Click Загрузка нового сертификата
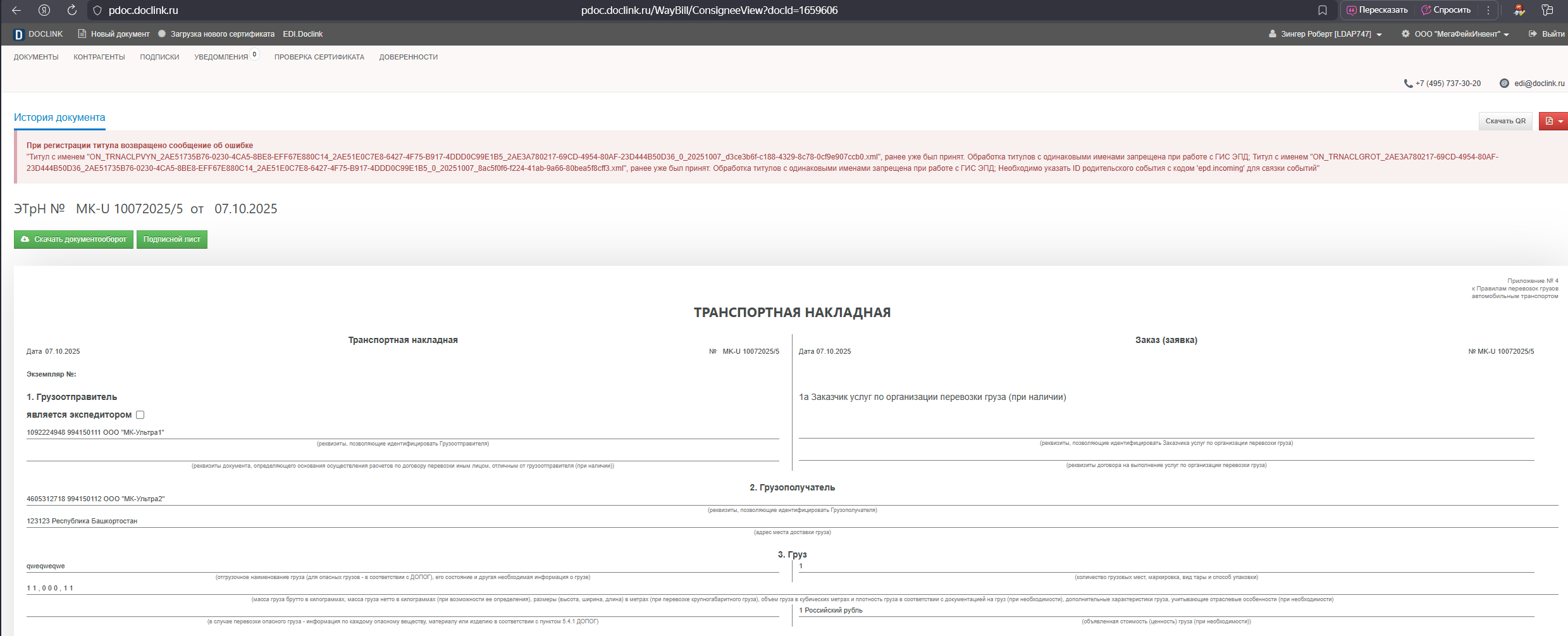The height and width of the screenshot is (636, 1568). coord(216,34)
